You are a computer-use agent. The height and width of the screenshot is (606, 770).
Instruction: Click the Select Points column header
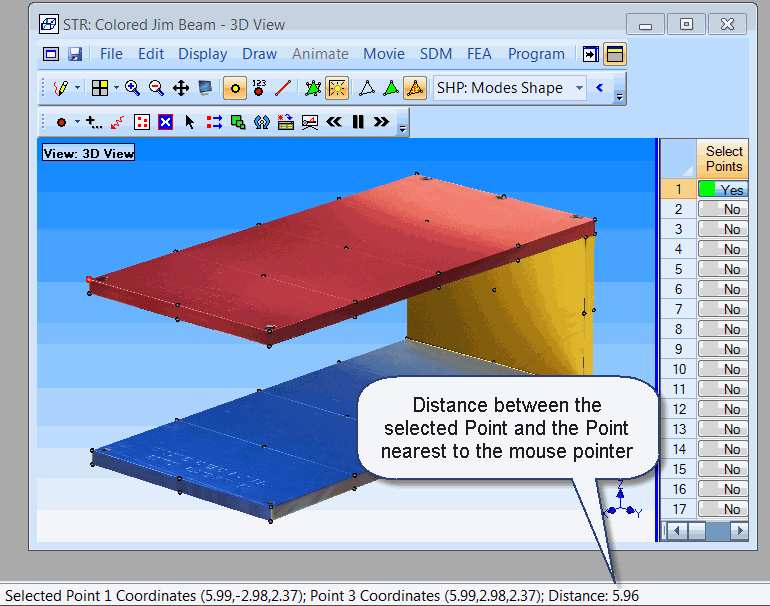point(722,159)
